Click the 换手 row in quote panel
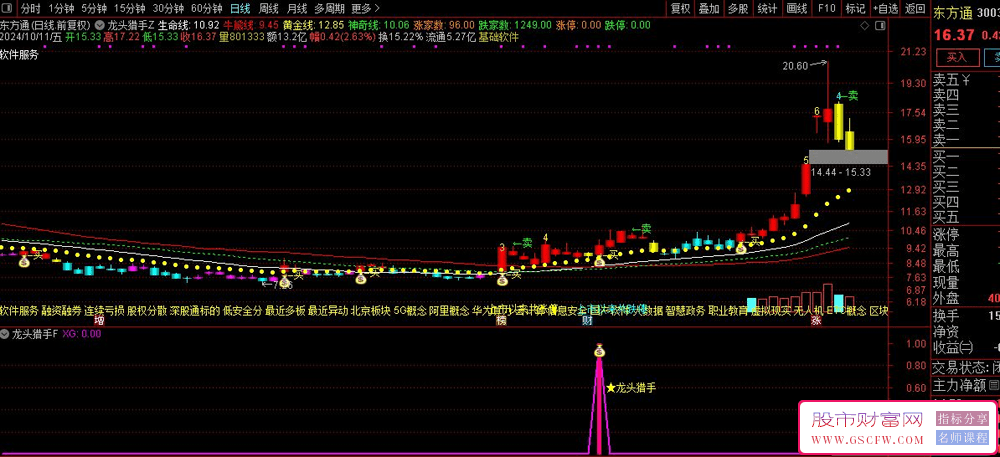1000x457 pixels. (x=966, y=316)
